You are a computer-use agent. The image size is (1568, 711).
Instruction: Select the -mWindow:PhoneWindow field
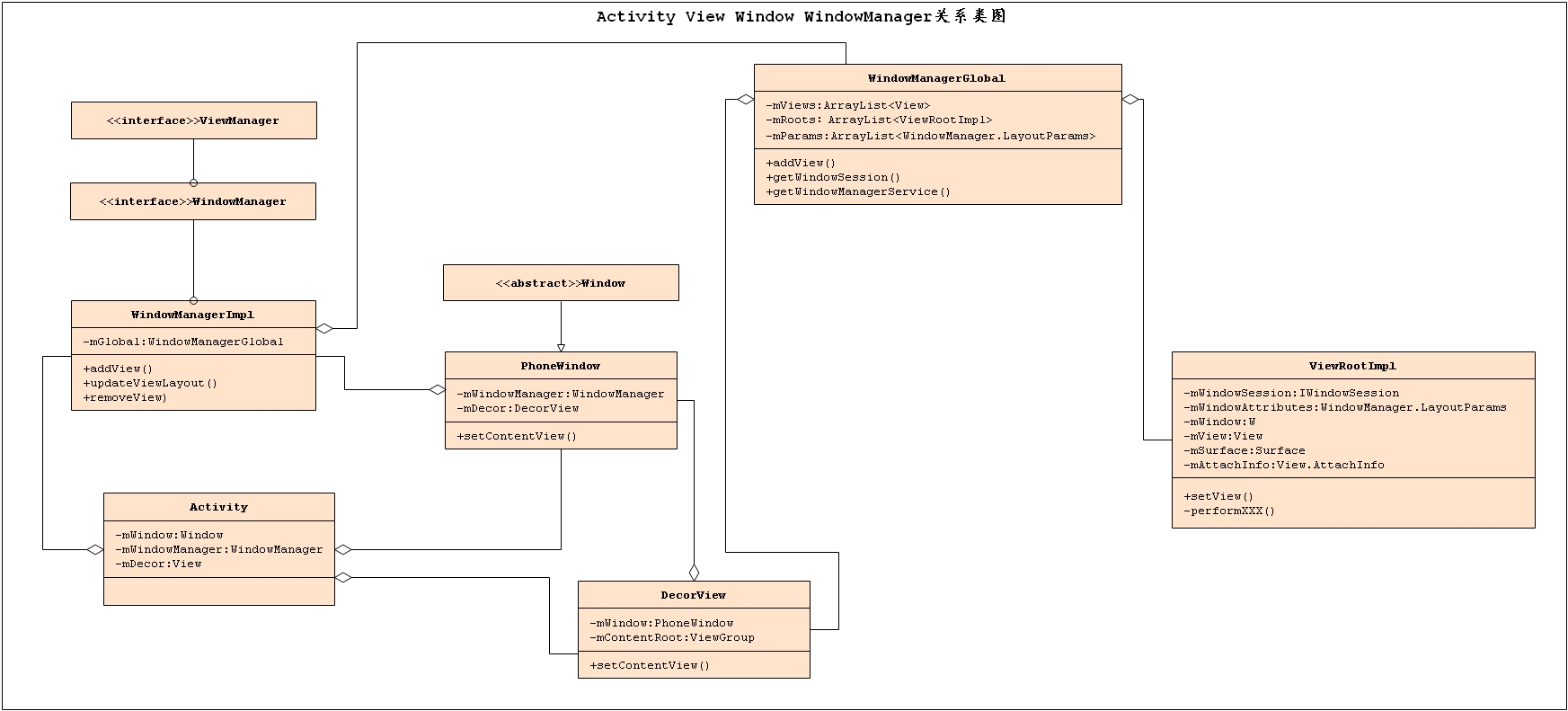pyautogui.click(x=661, y=623)
